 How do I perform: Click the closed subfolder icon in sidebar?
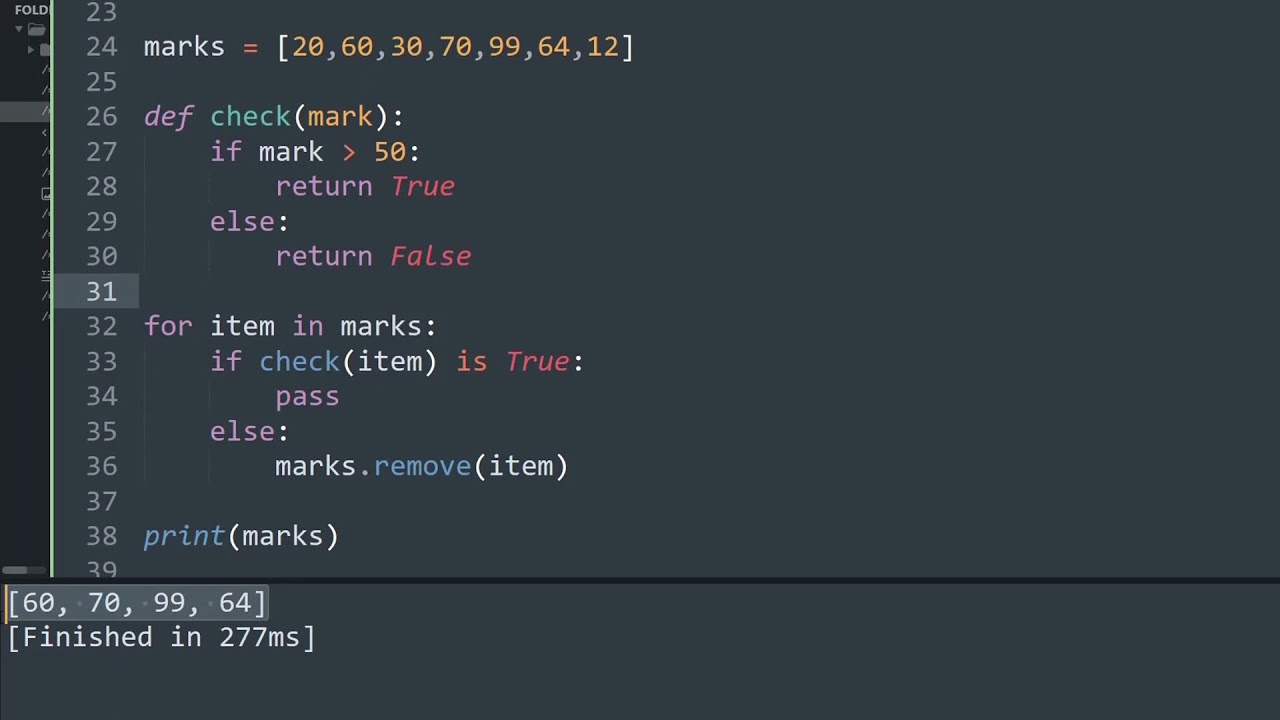pyautogui.click(x=45, y=49)
